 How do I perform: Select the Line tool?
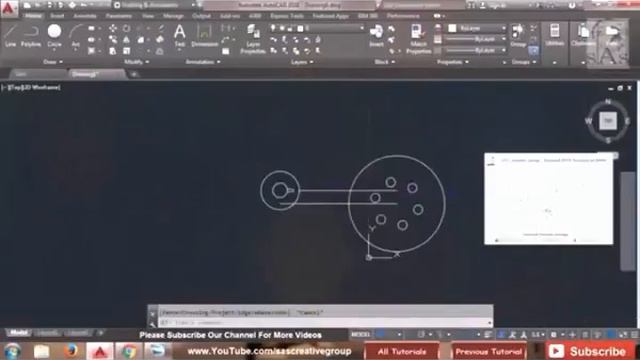(10, 36)
